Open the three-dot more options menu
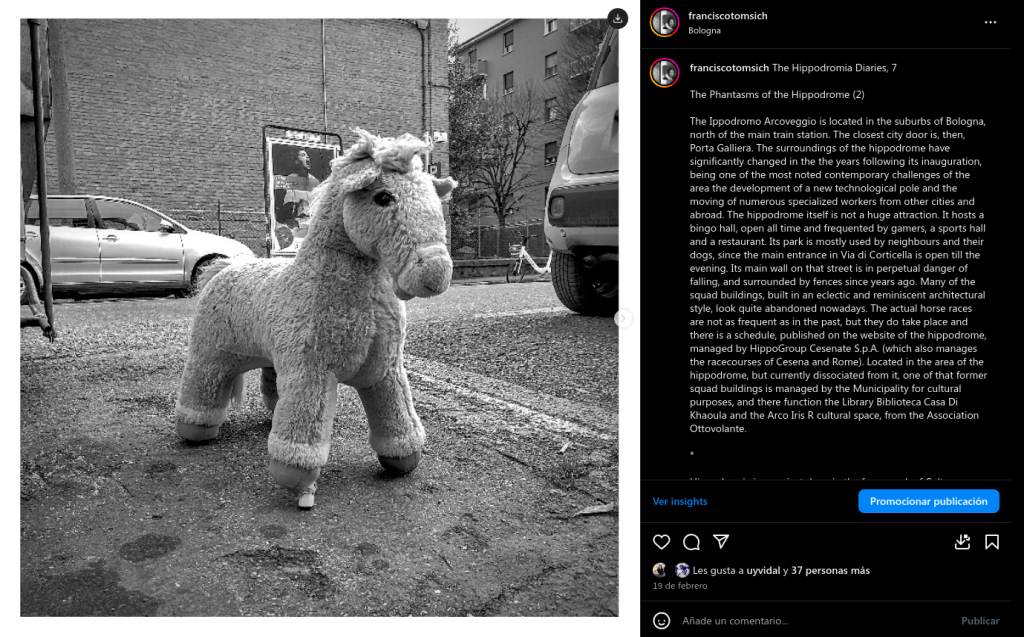Viewport: 1024px width, 637px height. coord(991,22)
